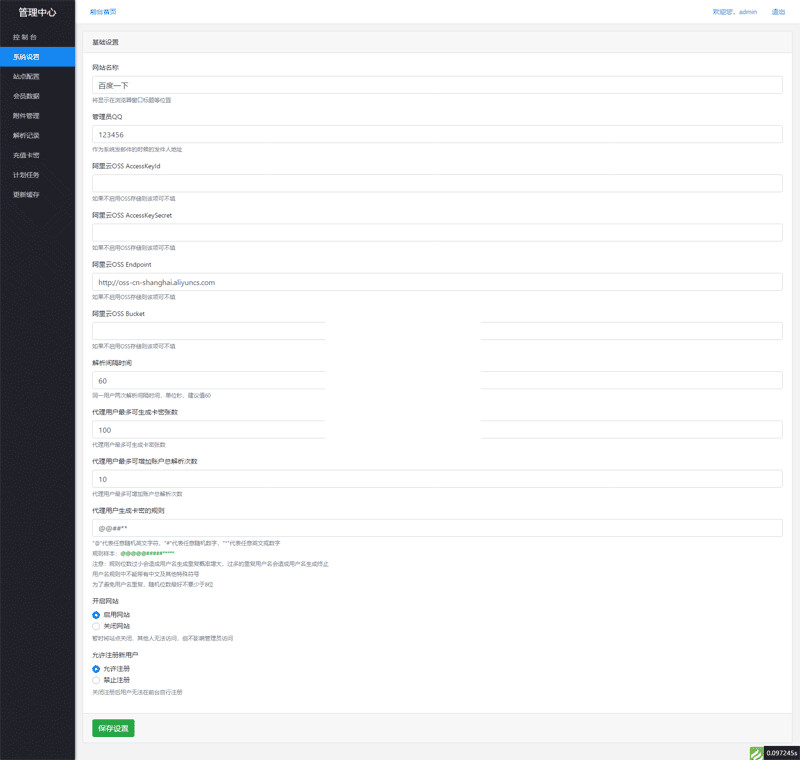Click the 阿里云OSS Bucket input field
Image resolution: width=800 pixels, height=760 pixels.
point(437,331)
